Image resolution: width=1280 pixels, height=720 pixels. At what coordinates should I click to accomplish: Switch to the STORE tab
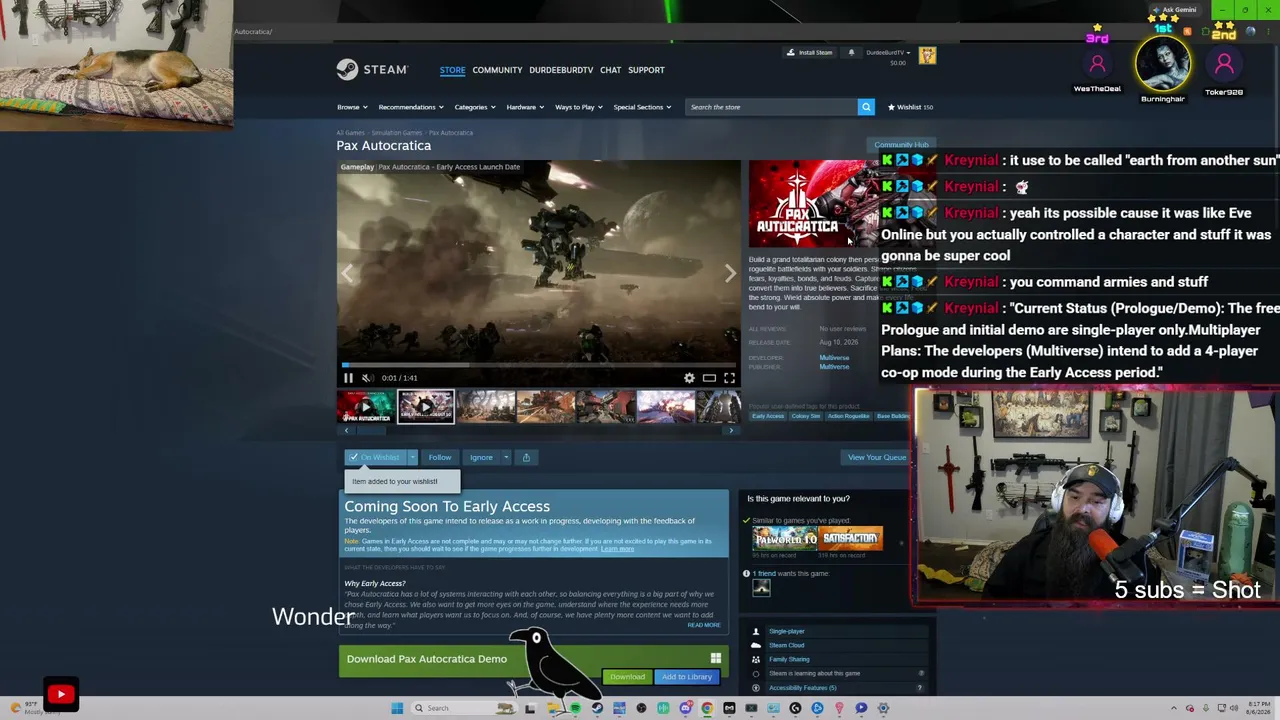[x=452, y=70]
